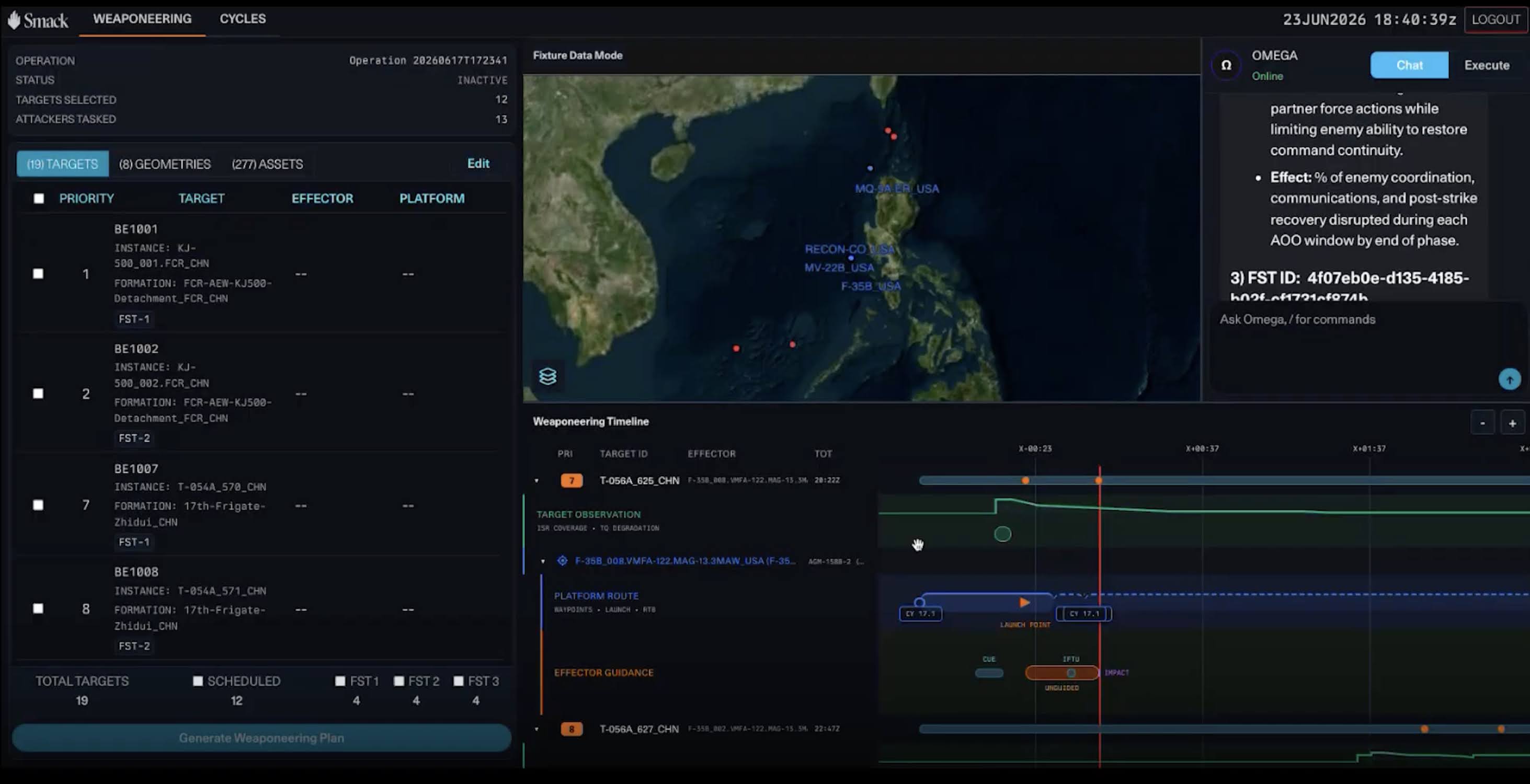Click the X+00:37 timeline tick label
1530x784 pixels.
[x=1202, y=448]
